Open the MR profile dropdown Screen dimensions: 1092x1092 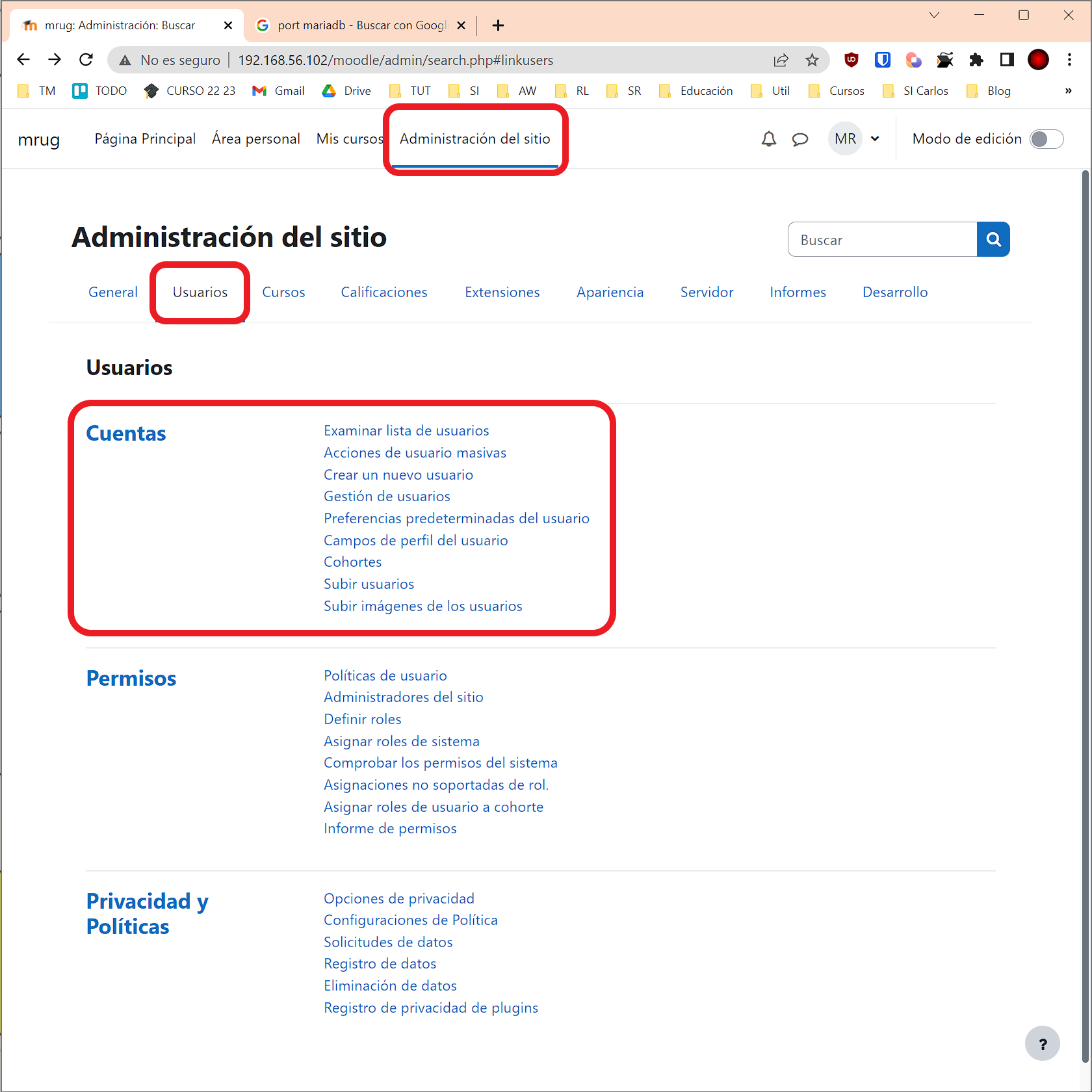[x=855, y=138]
